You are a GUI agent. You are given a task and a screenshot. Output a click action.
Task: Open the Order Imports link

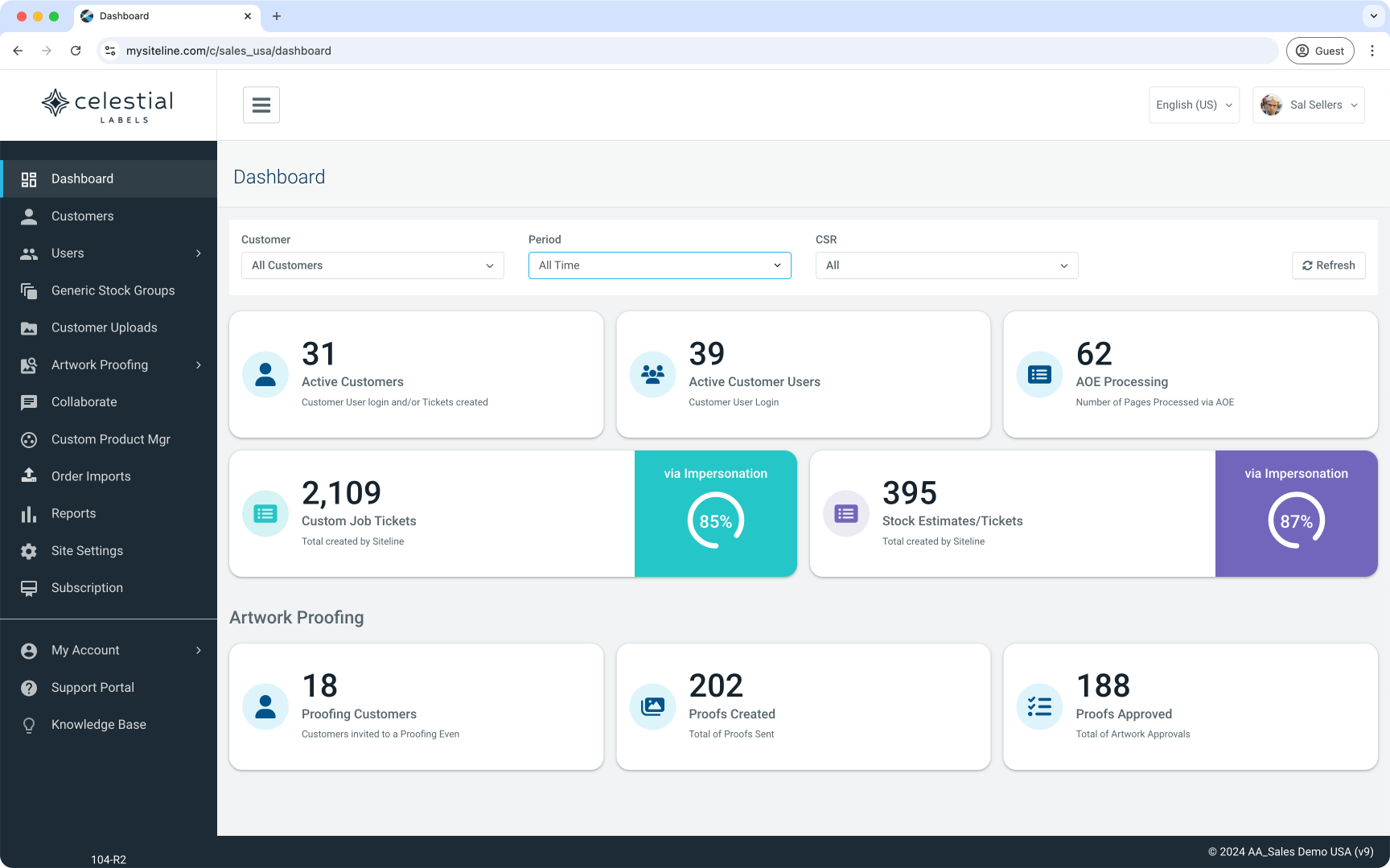(x=109, y=476)
